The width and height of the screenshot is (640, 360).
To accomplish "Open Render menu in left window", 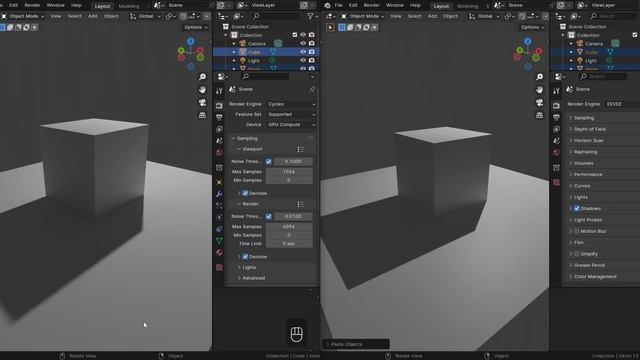I will (32, 5).
